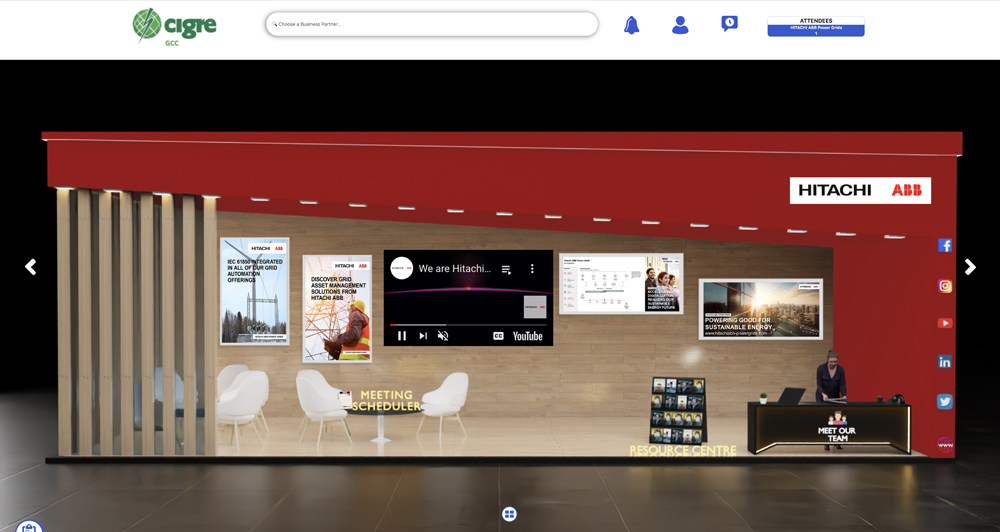Open the booth's Twitter profile

(x=945, y=402)
